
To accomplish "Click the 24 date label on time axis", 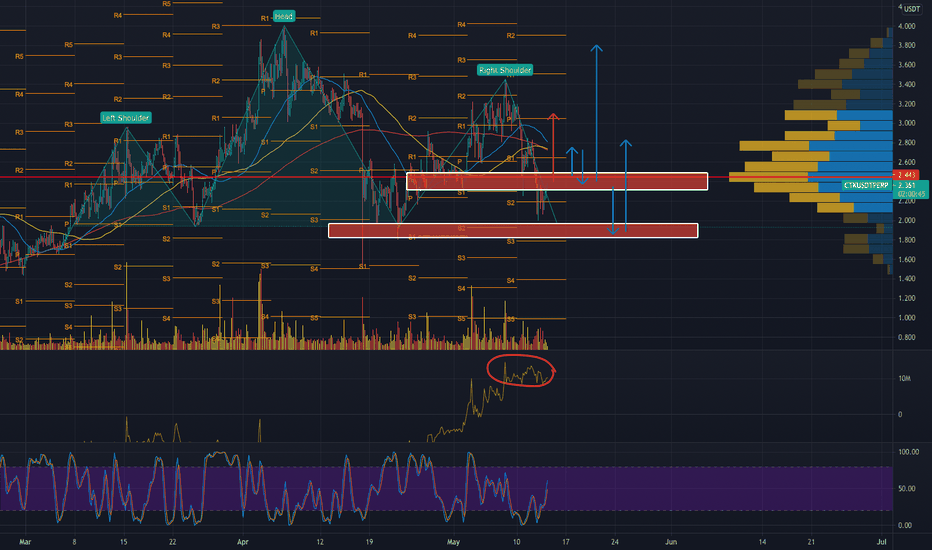I will (x=615, y=542).
